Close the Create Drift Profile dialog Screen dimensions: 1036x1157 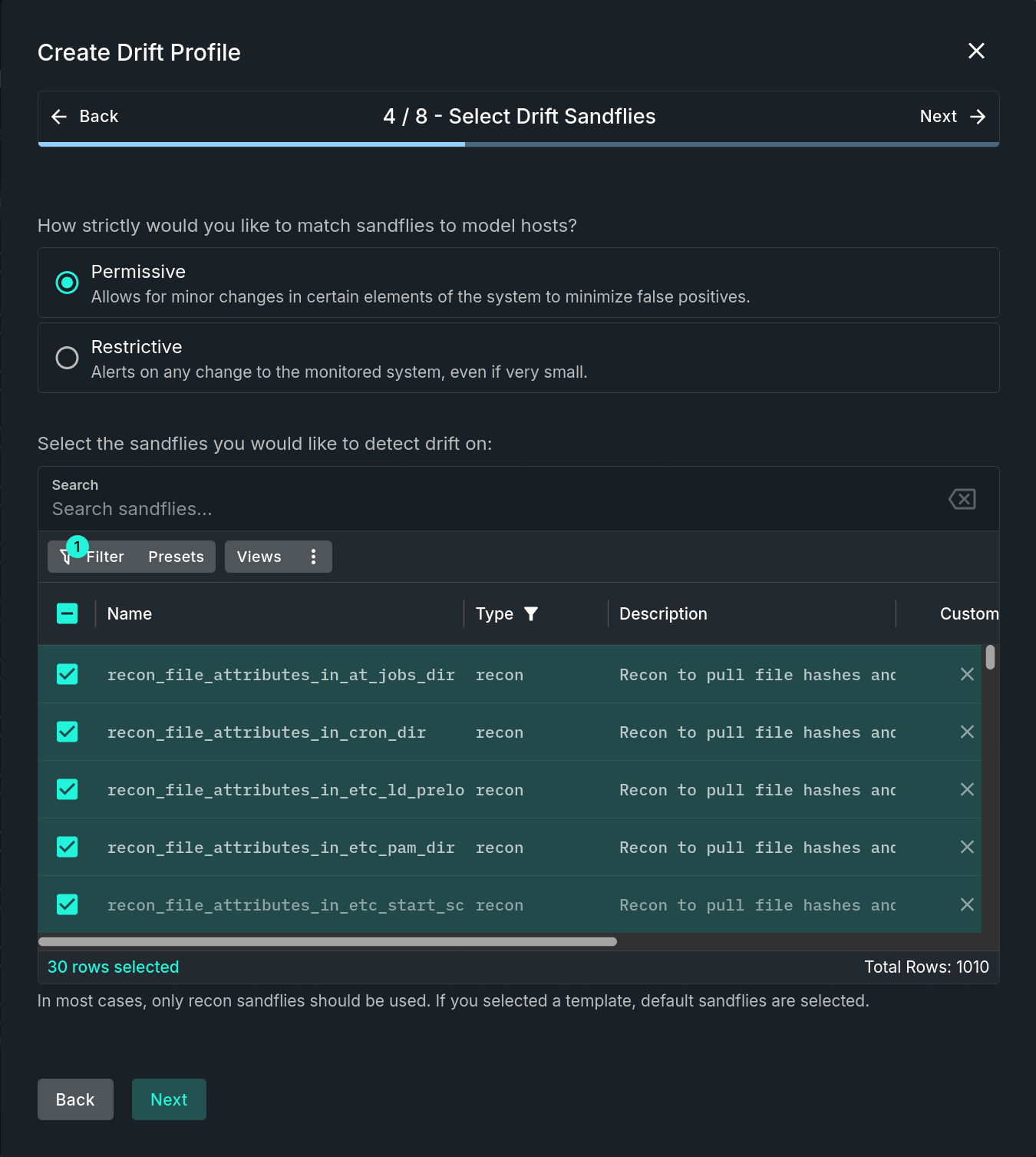point(976,51)
